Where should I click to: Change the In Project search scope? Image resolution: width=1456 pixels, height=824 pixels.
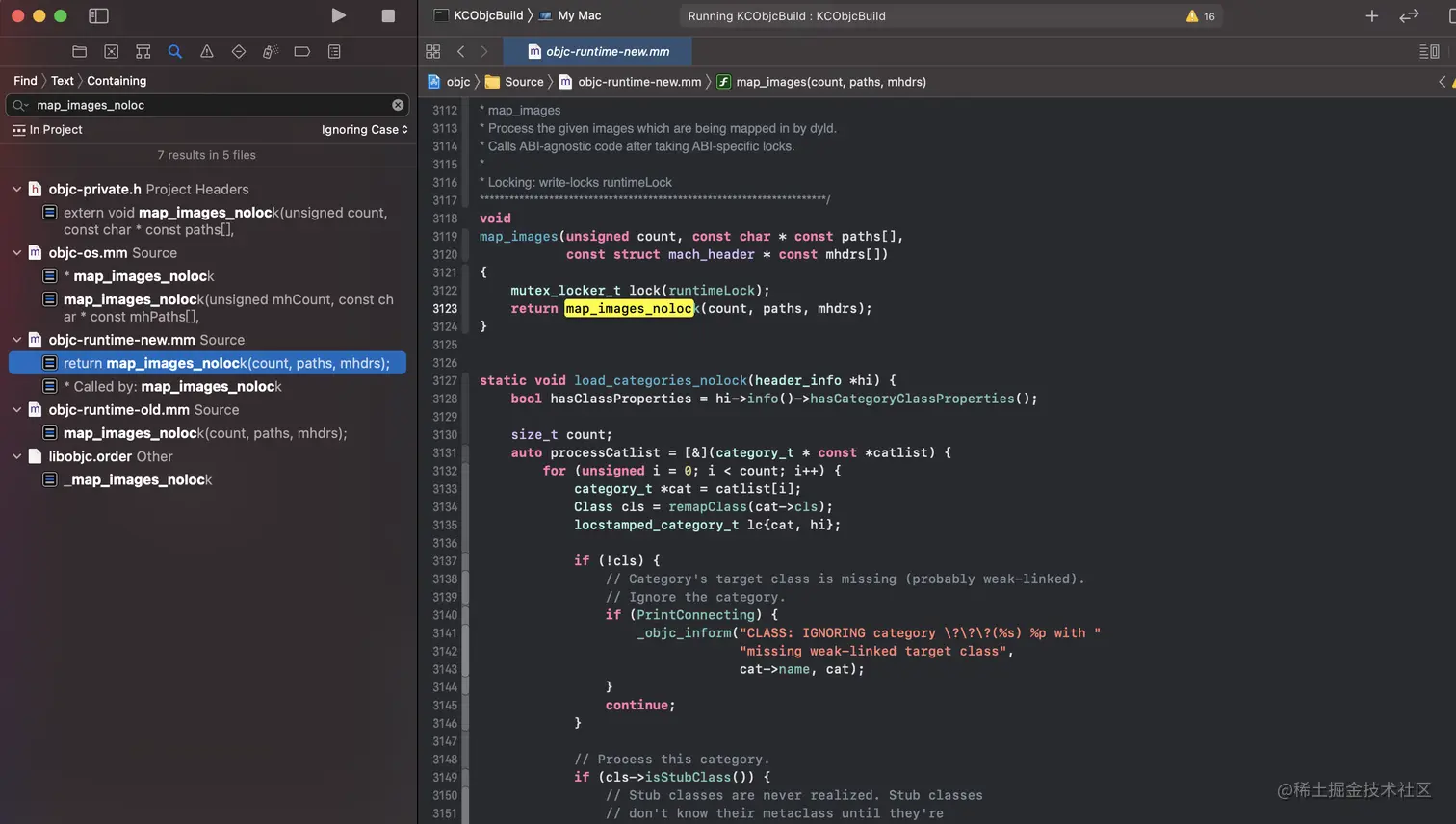point(47,129)
